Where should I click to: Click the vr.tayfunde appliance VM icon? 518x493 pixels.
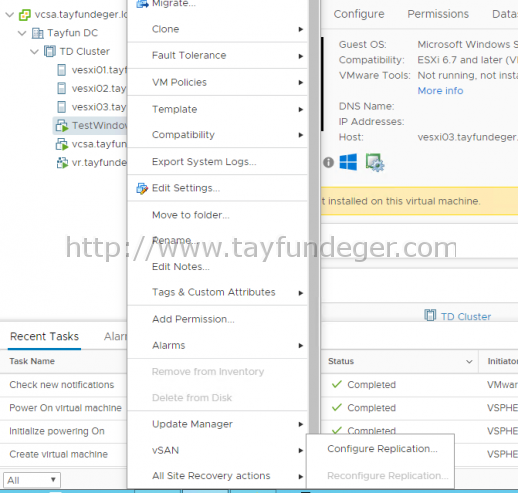[62, 163]
